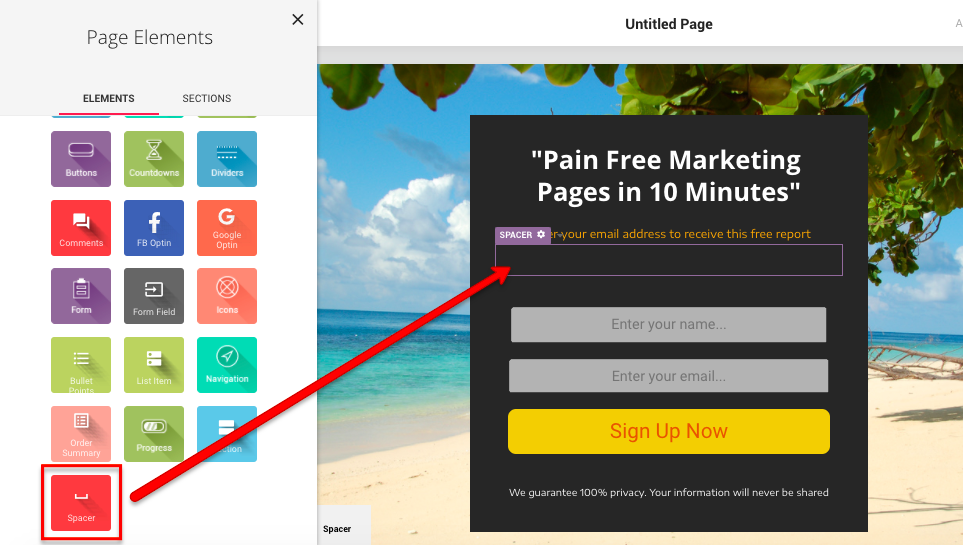Add the Comments element
The width and height of the screenshot is (963, 545).
pyautogui.click(x=81, y=228)
